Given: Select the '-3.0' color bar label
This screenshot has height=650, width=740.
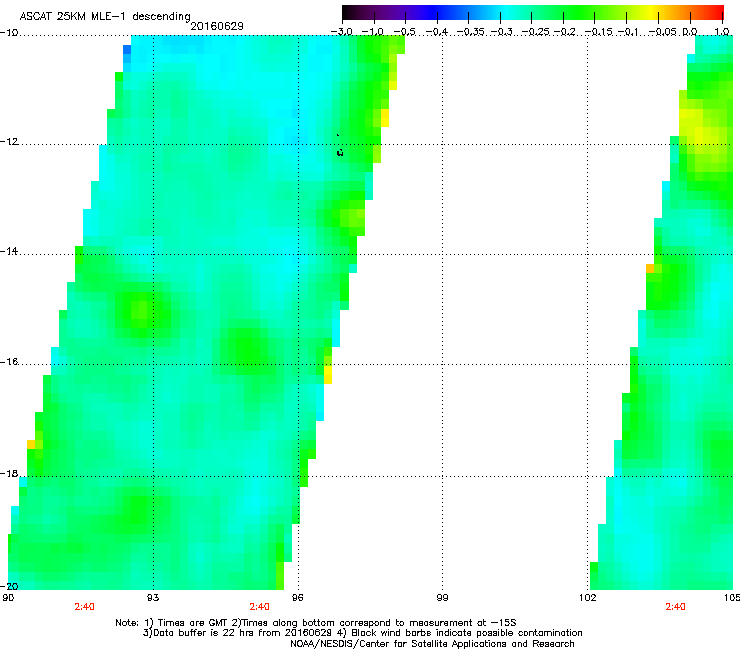Looking at the screenshot, I should pyautogui.click(x=341, y=32).
